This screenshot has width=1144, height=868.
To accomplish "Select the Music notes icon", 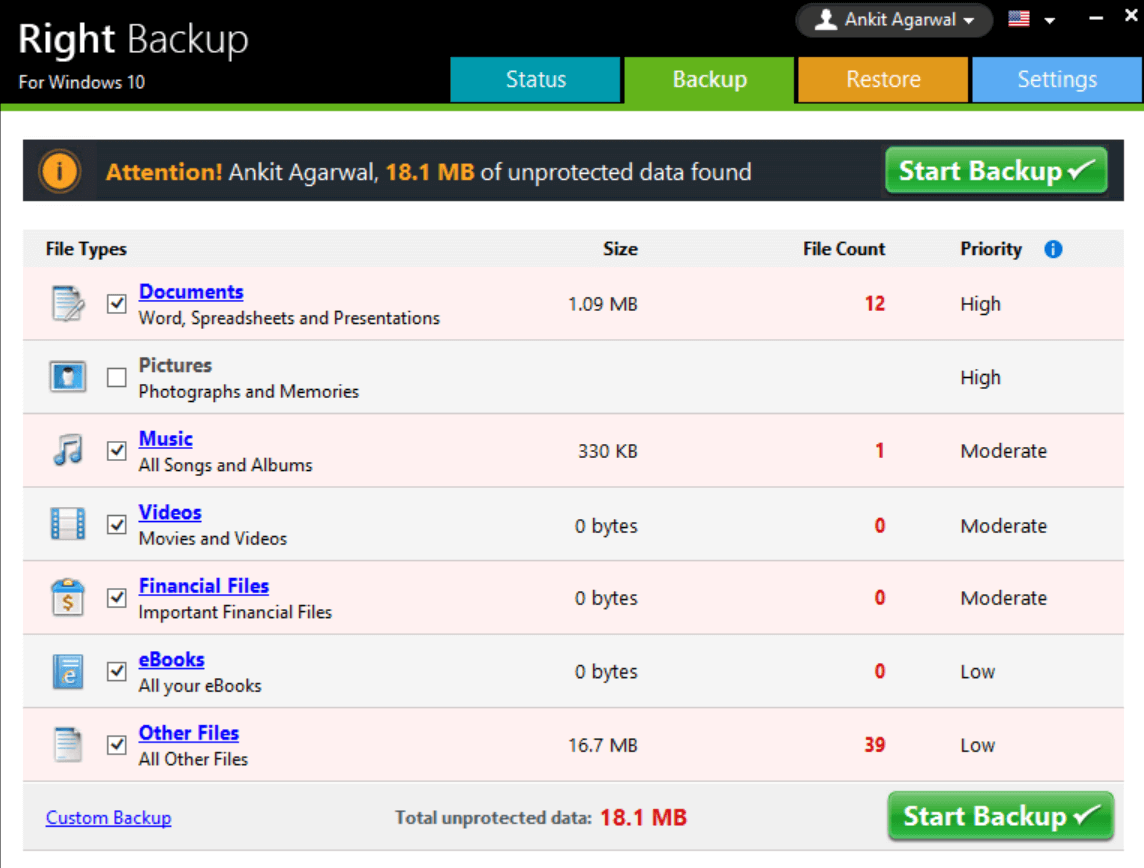I will (x=67, y=450).
